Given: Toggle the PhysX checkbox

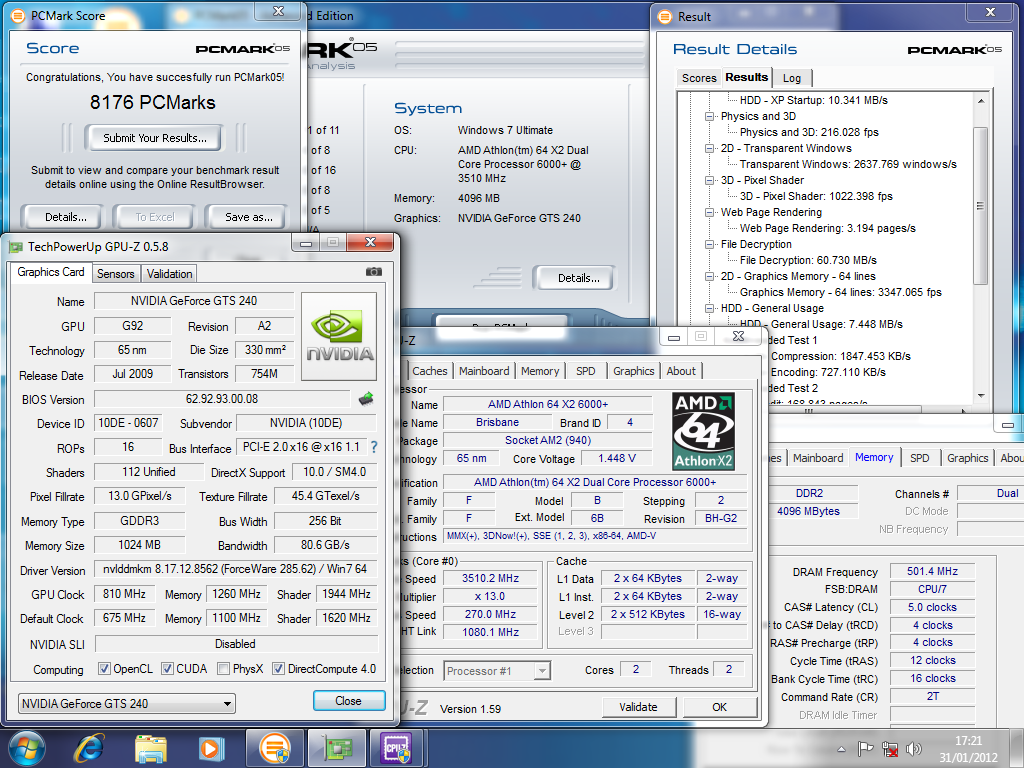Looking at the screenshot, I should pos(223,669).
